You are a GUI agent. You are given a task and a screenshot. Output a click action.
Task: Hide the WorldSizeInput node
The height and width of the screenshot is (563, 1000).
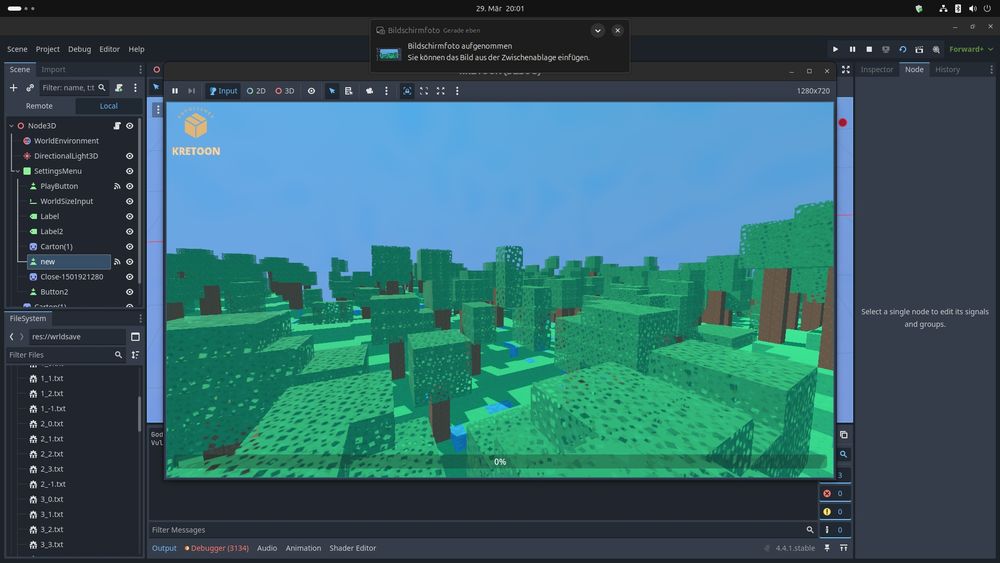129,201
